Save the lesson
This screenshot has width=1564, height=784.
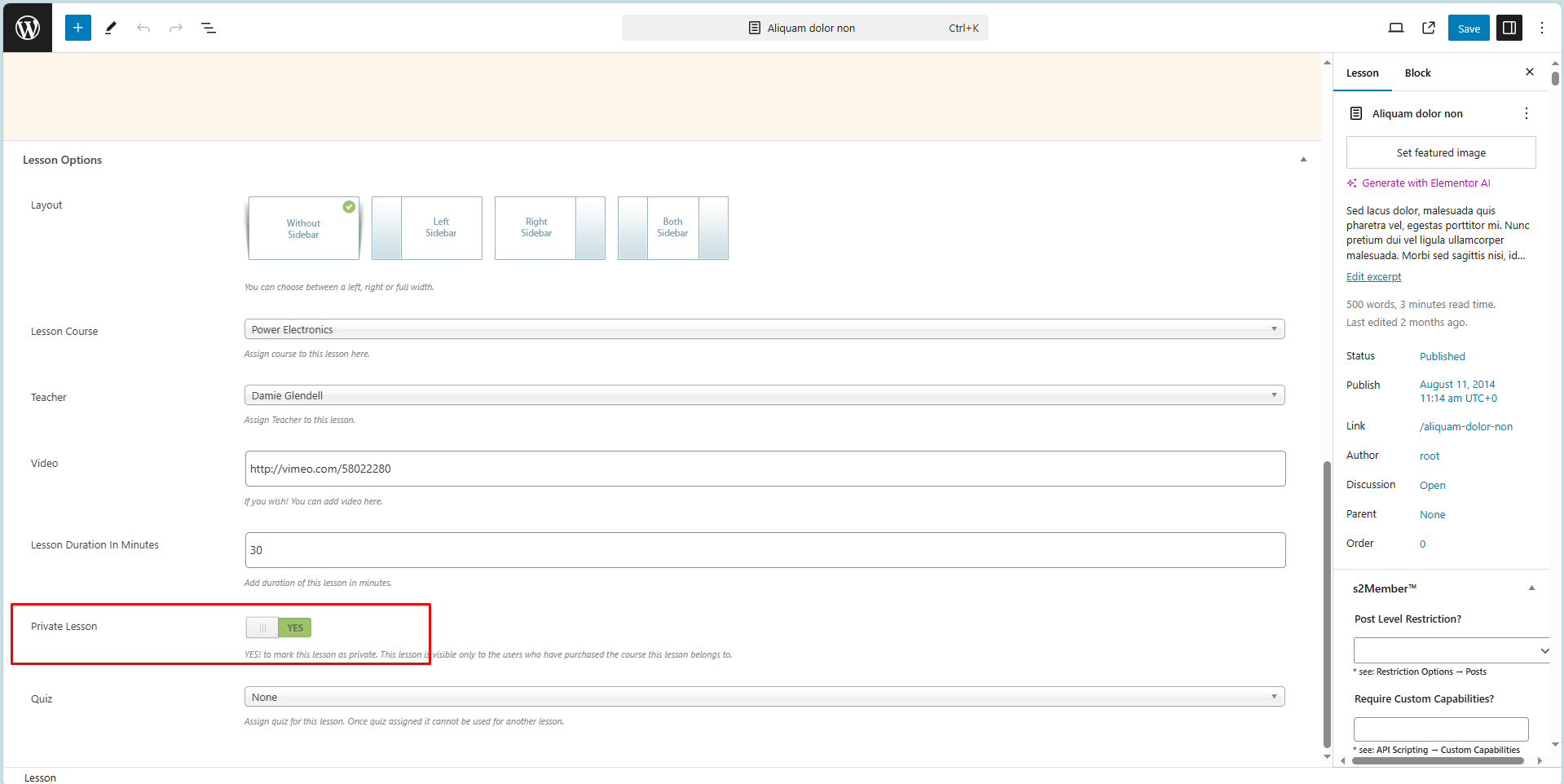click(1469, 28)
